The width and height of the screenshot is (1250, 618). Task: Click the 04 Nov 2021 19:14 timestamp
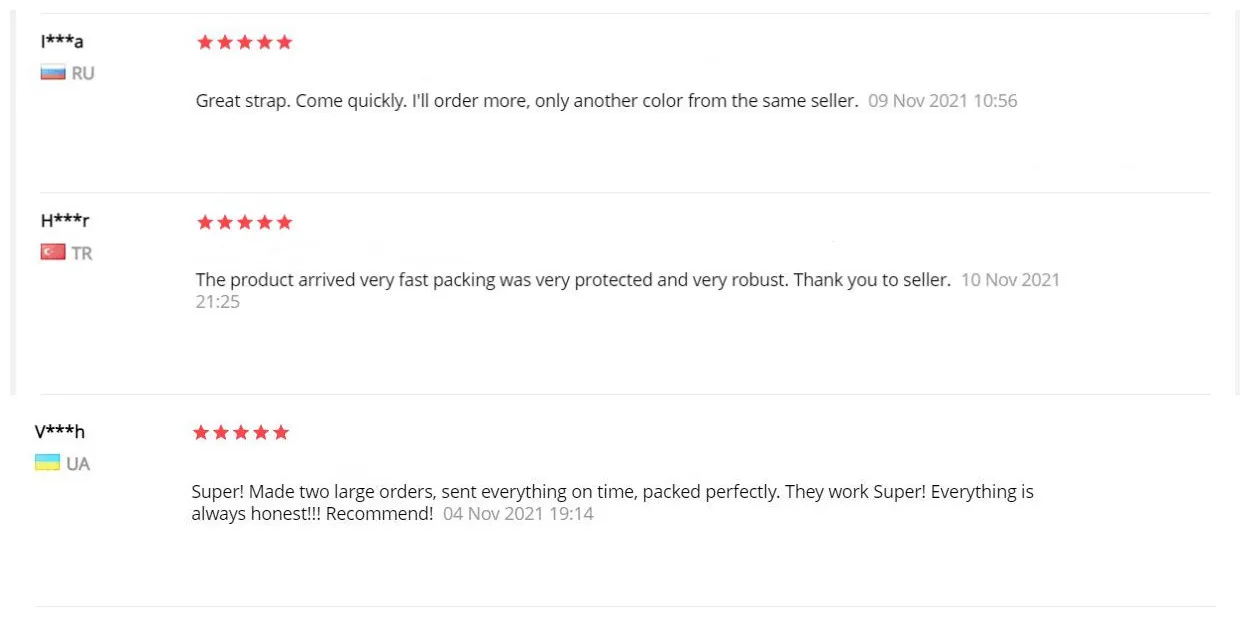tap(518, 514)
